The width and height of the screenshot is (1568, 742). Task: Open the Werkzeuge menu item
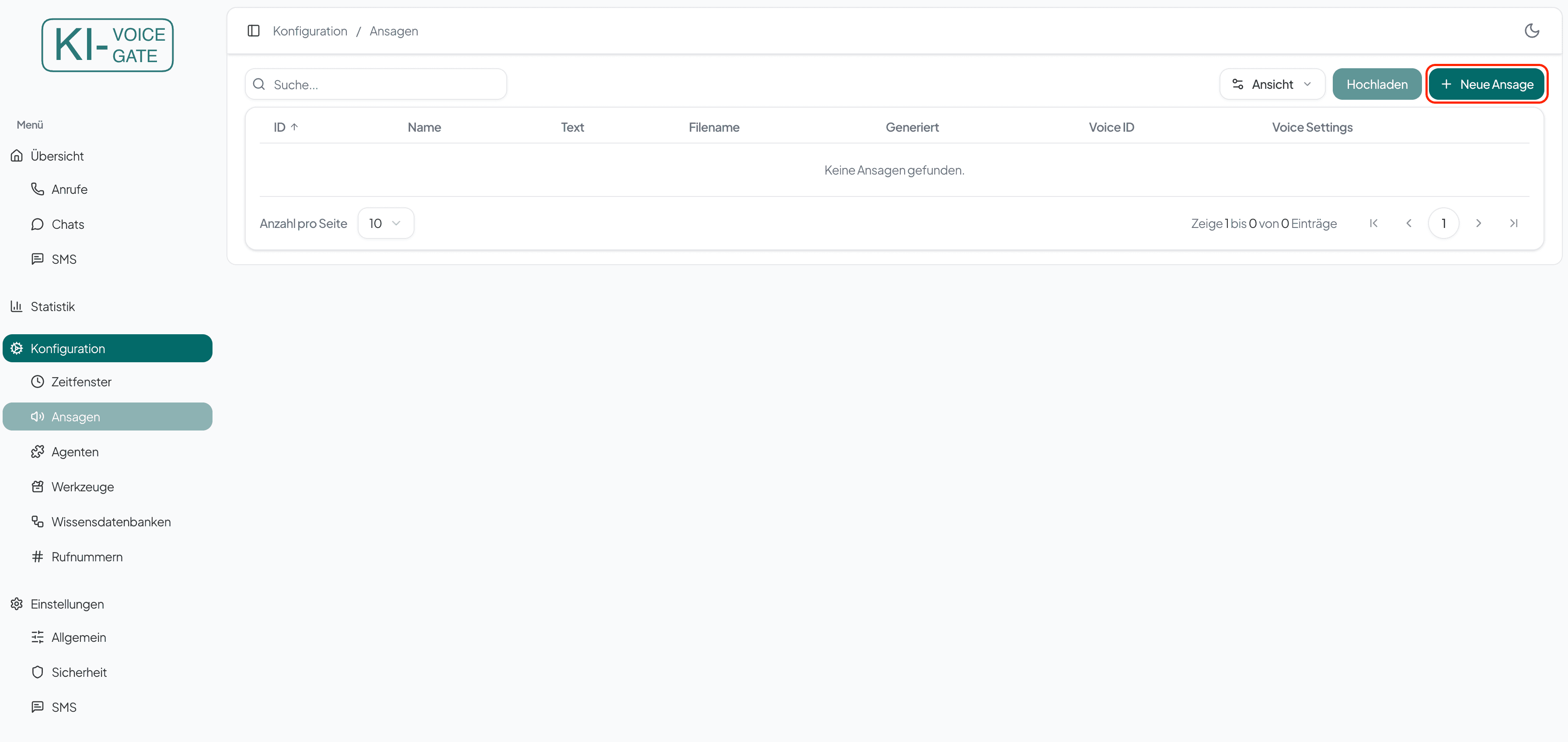[83, 487]
